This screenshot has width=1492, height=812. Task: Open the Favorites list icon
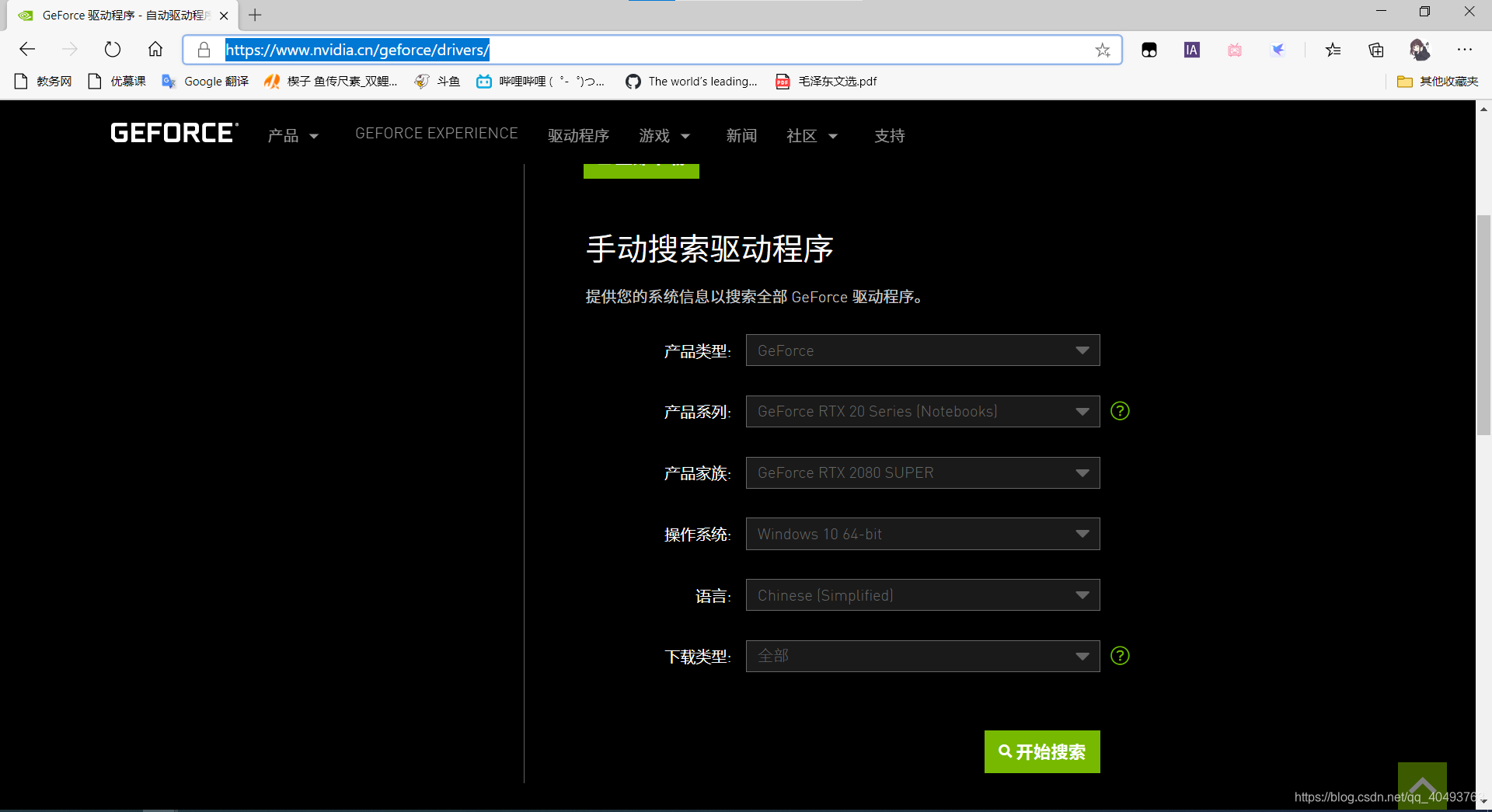click(1333, 51)
